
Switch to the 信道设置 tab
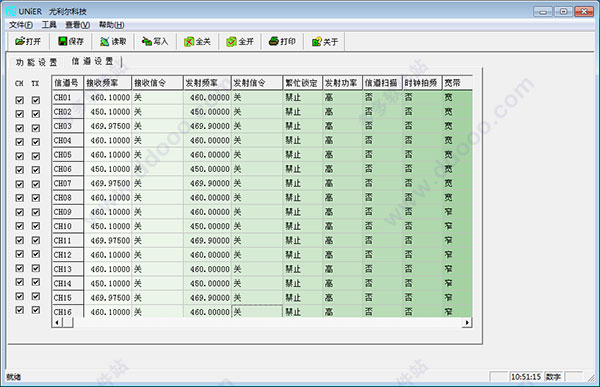(93, 61)
